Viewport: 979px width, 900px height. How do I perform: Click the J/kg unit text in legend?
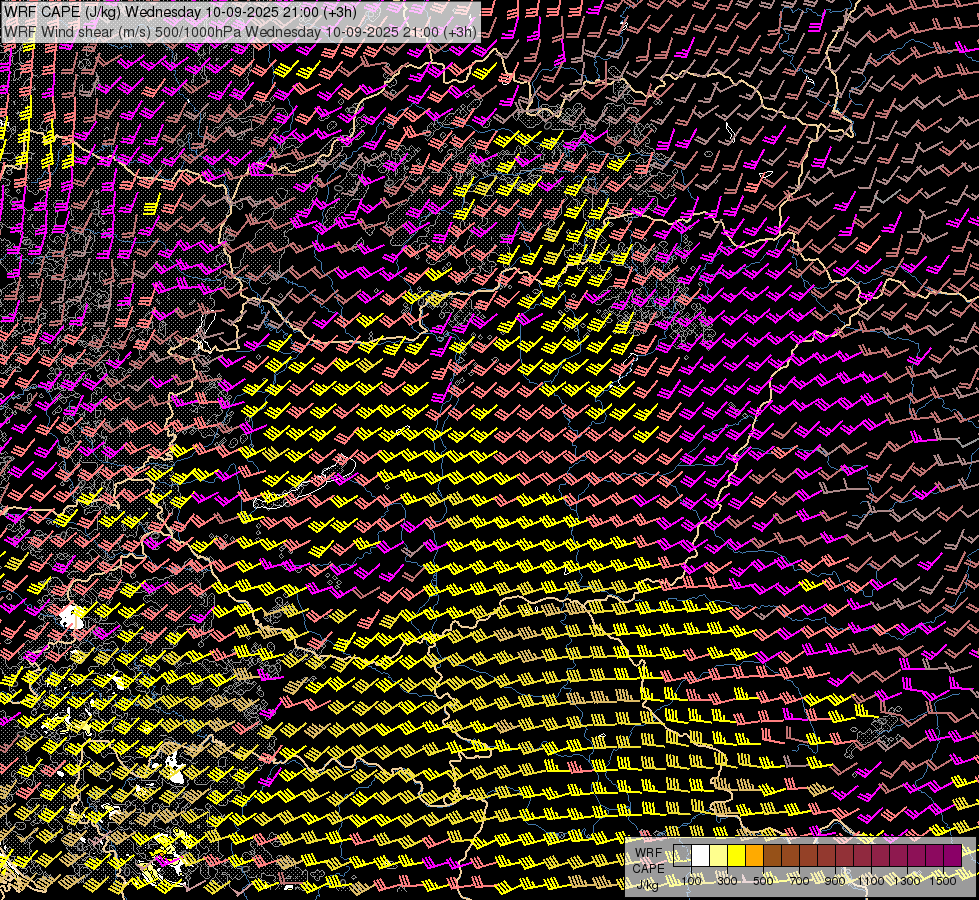point(648,884)
